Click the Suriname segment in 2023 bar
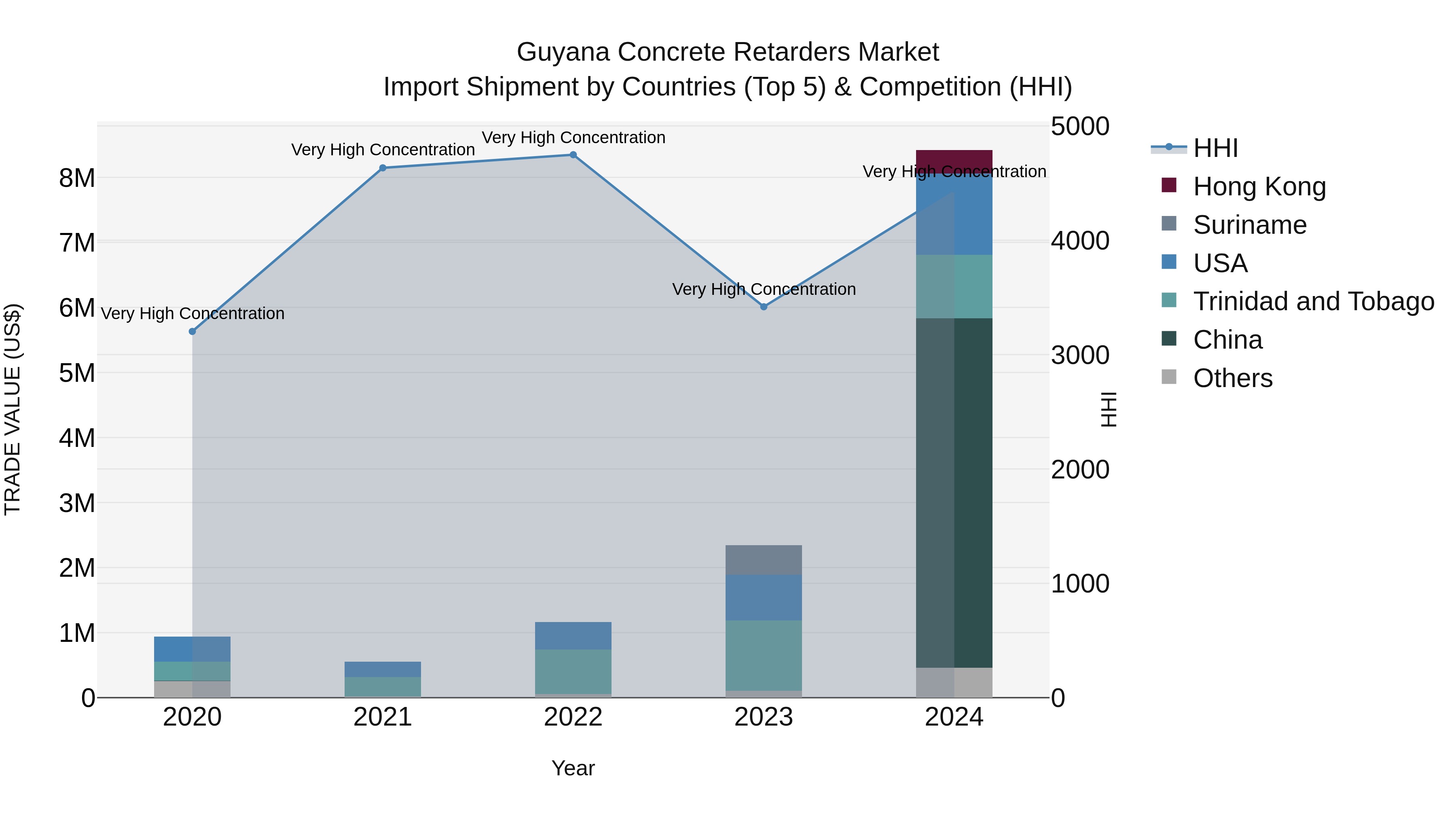Screen dimensions: 1456x819 pos(764,560)
